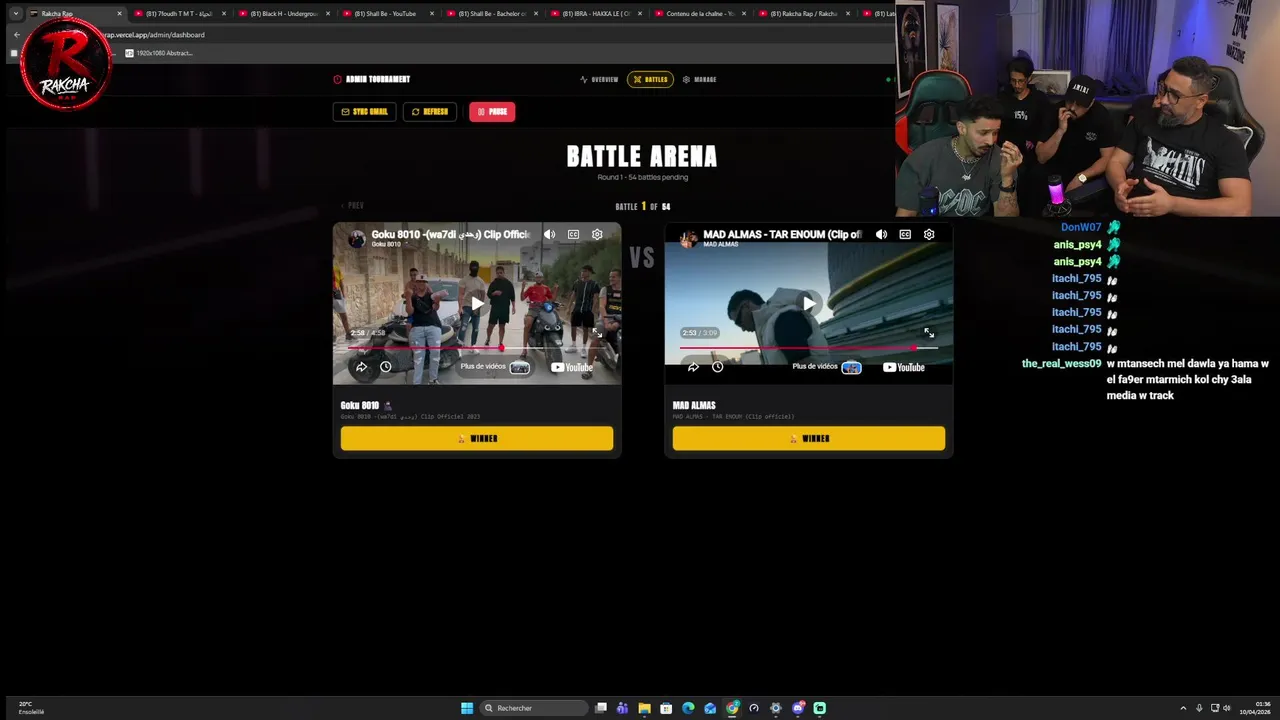Image resolution: width=1280 pixels, height=720 pixels.
Task: Click the SYNC GMAIL button
Action: 364,112
